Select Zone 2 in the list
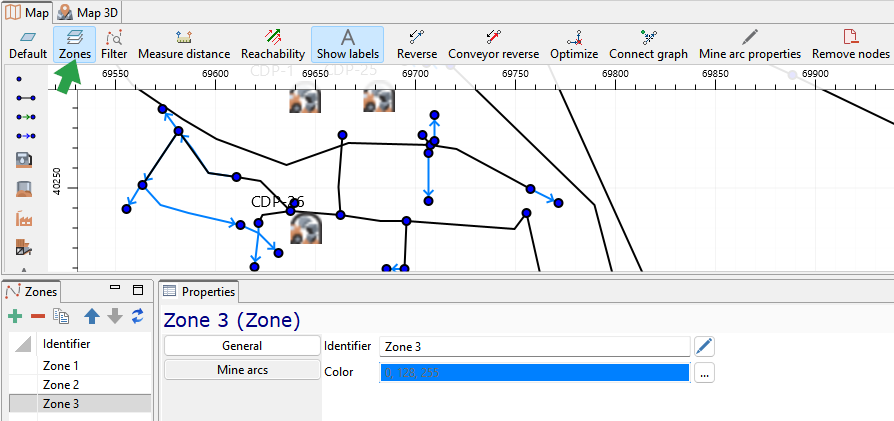 click(80, 384)
